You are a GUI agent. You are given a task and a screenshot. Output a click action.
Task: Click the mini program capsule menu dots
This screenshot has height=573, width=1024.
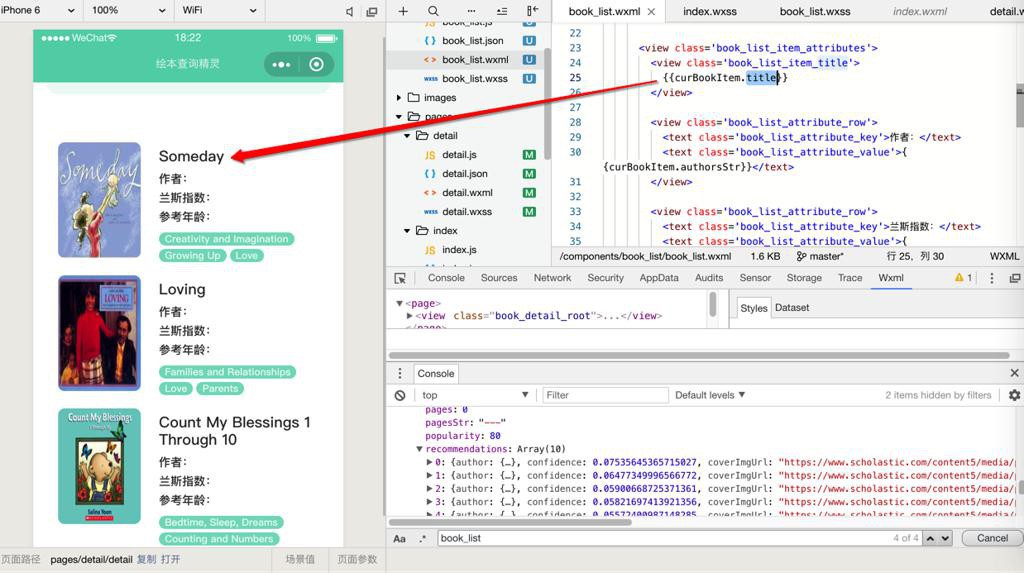pos(281,65)
